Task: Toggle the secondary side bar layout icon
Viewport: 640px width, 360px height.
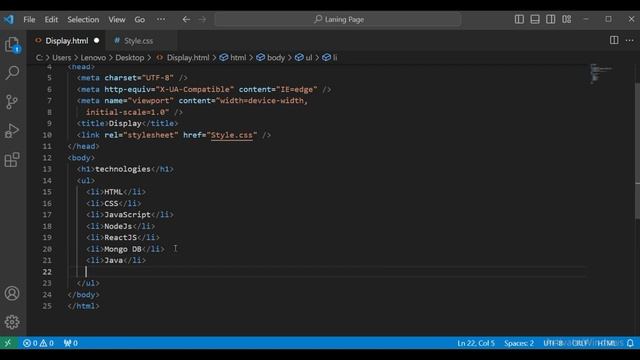Action: (551, 19)
